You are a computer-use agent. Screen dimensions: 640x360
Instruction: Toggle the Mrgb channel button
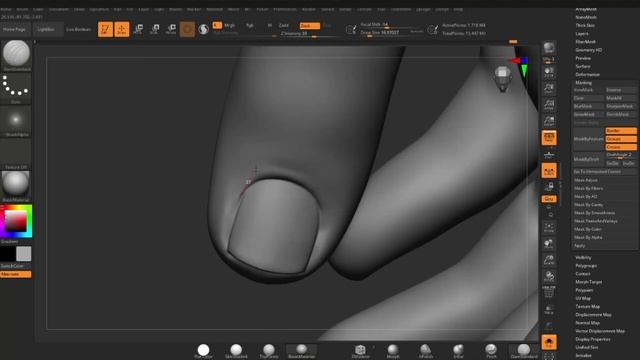229,25
